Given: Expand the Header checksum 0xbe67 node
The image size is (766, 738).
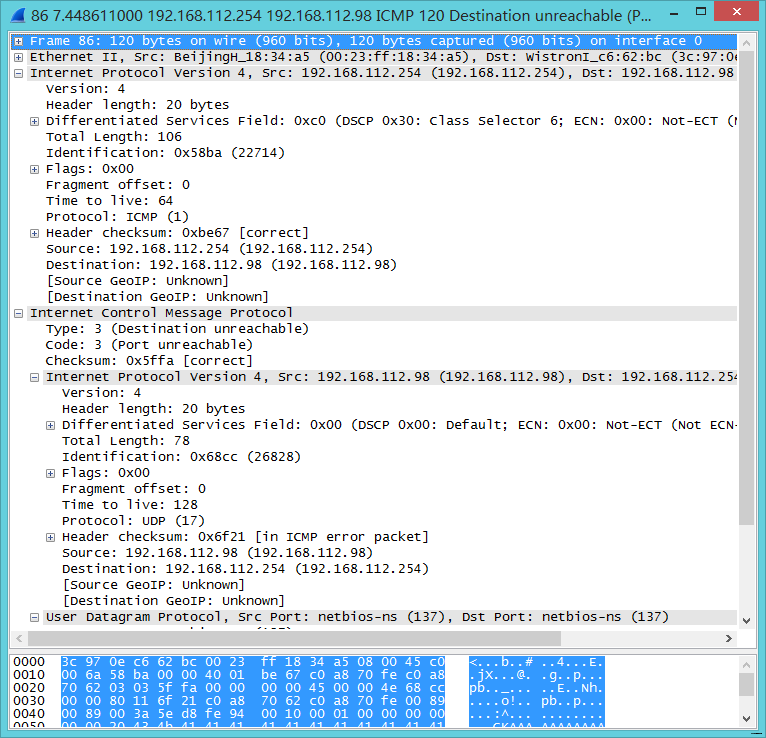Looking at the screenshot, I should [35, 233].
